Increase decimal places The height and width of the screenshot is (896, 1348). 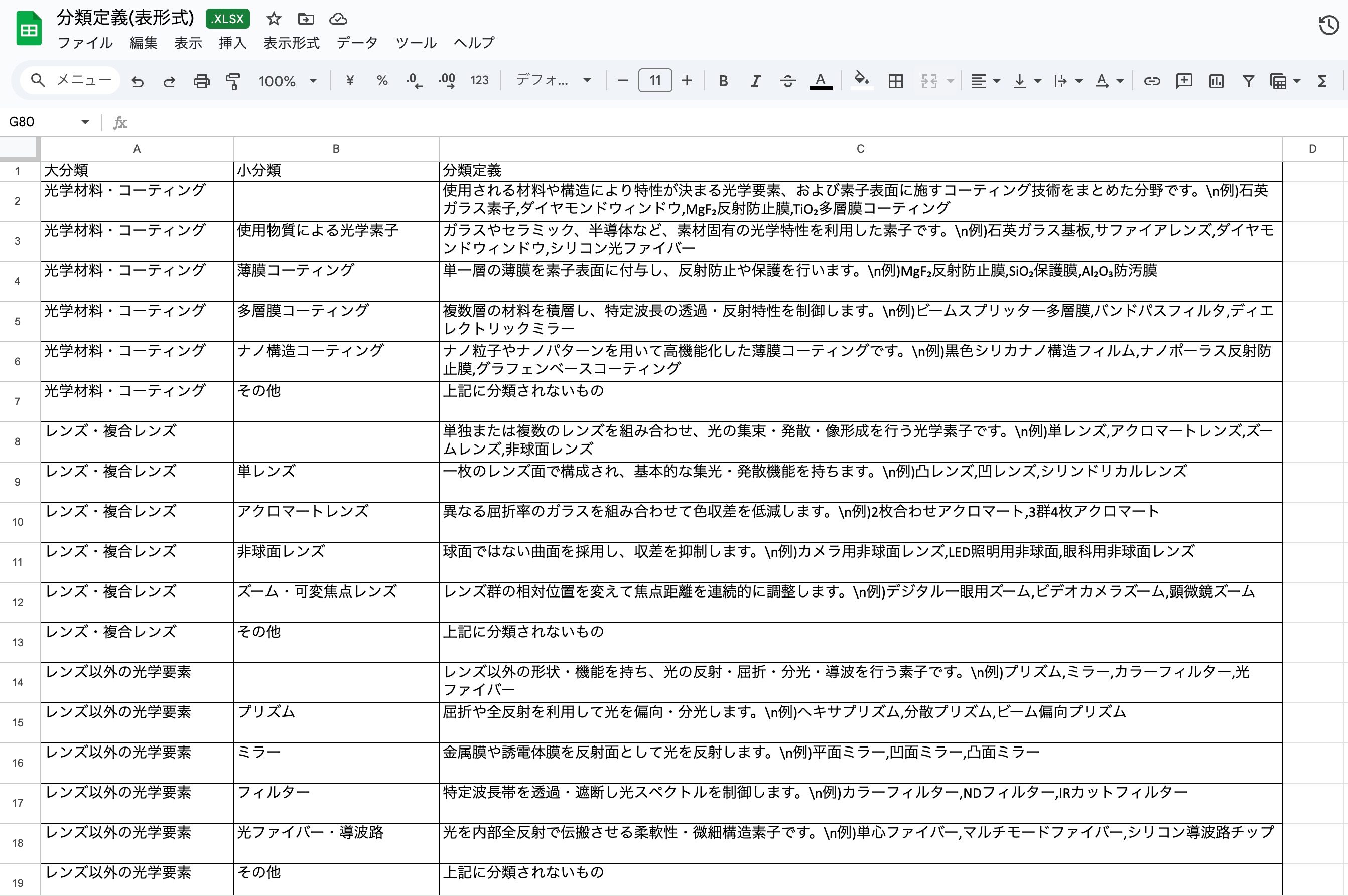click(447, 81)
